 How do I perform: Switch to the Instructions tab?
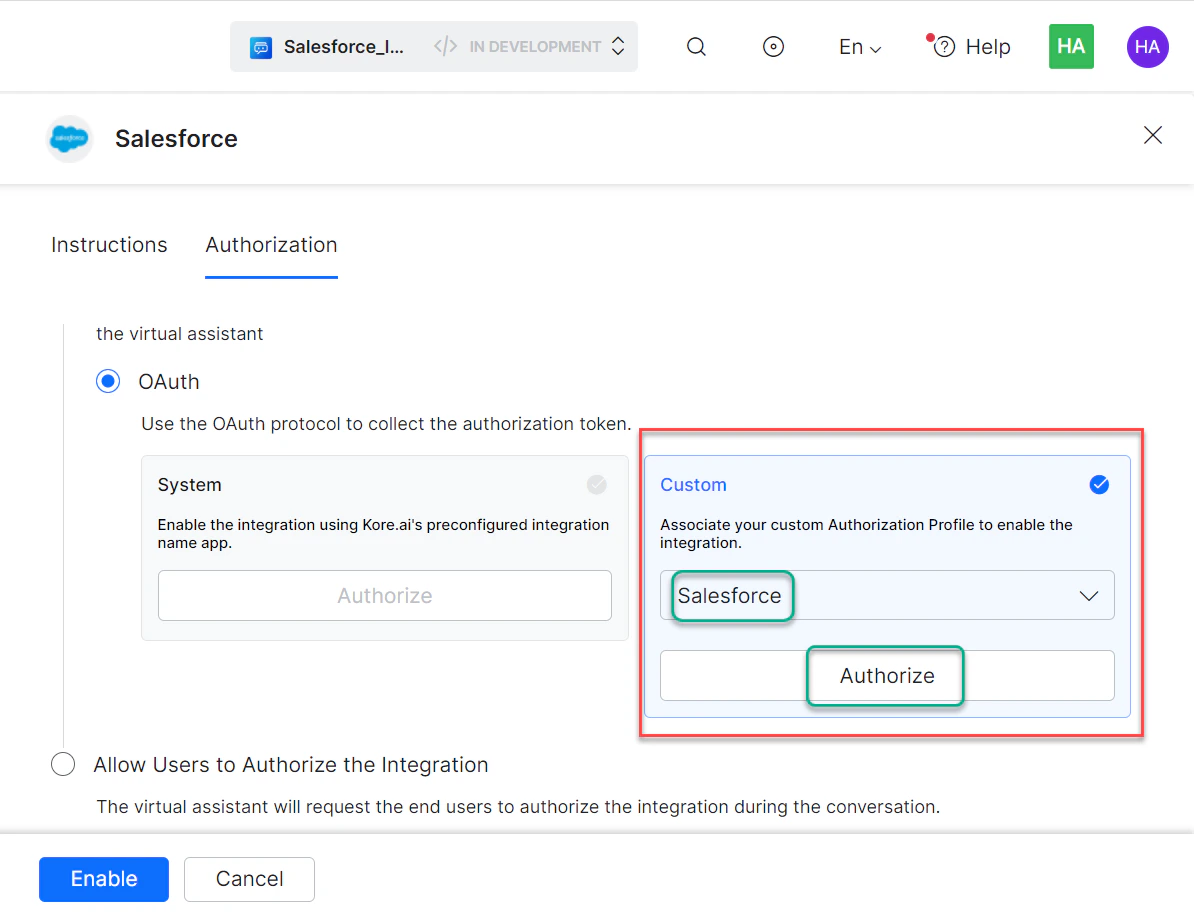tap(109, 245)
